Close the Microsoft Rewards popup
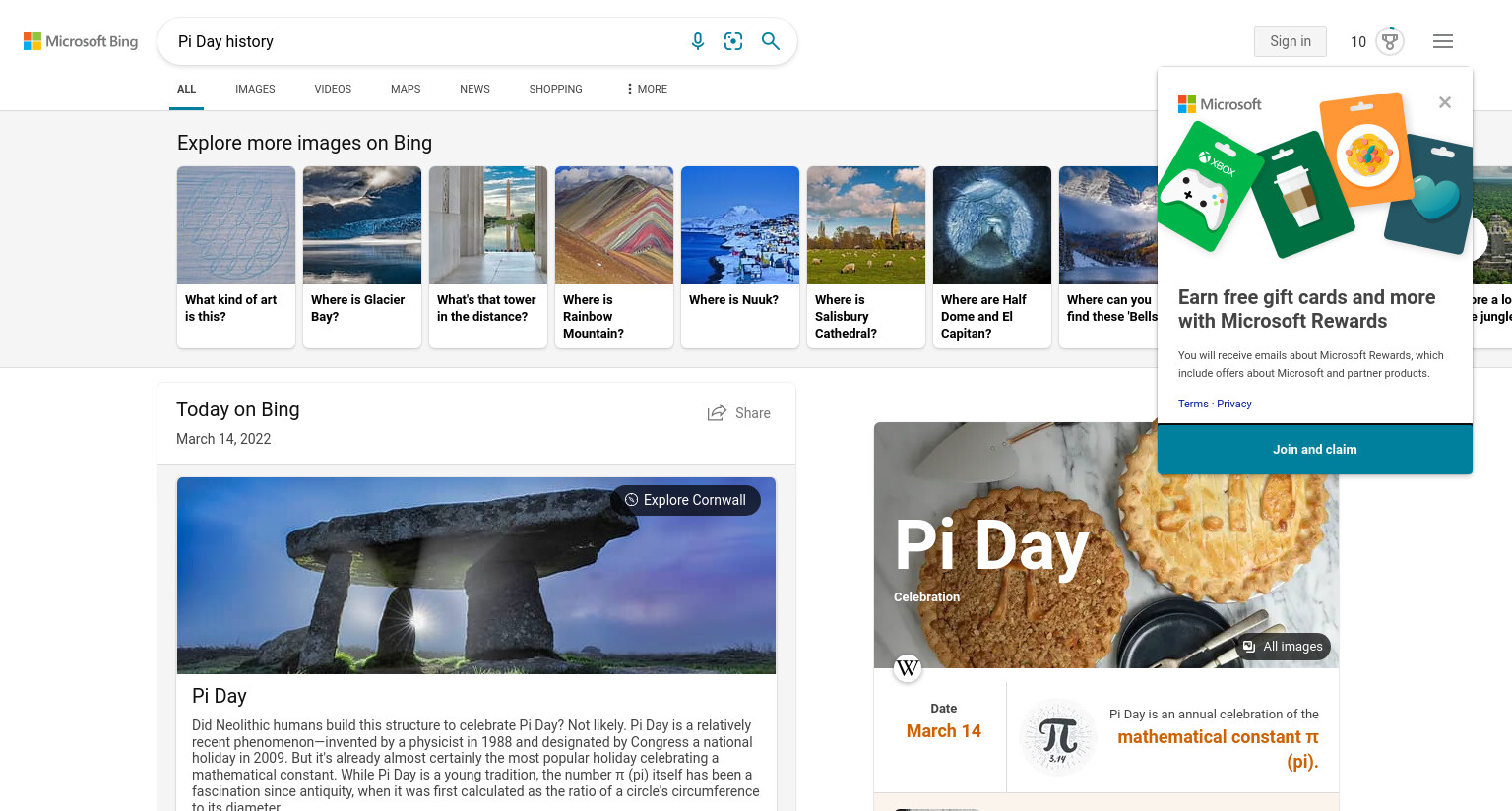The image size is (1512, 811). [x=1445, y=102]
